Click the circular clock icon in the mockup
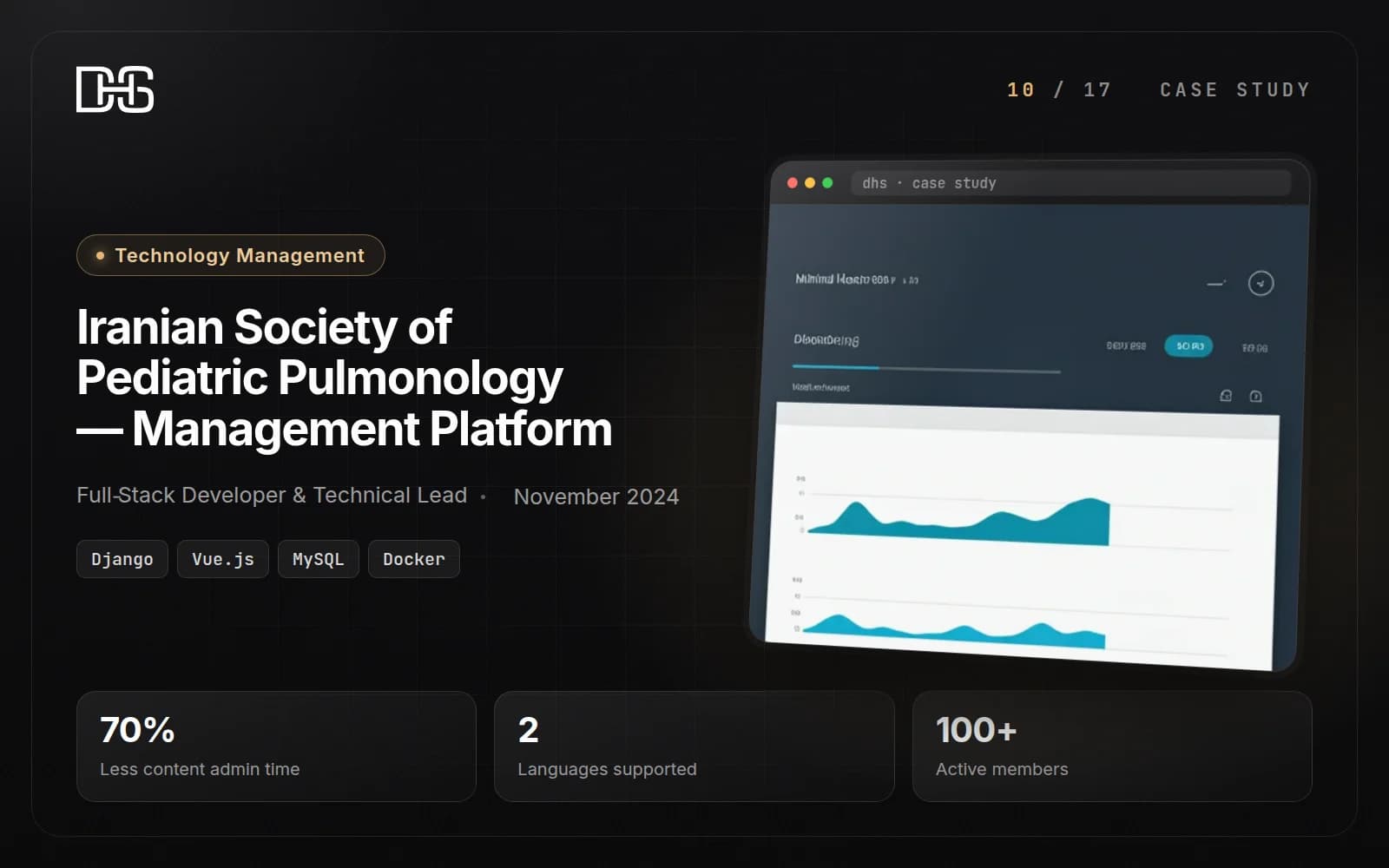1389x868 pixels. 1261,283
